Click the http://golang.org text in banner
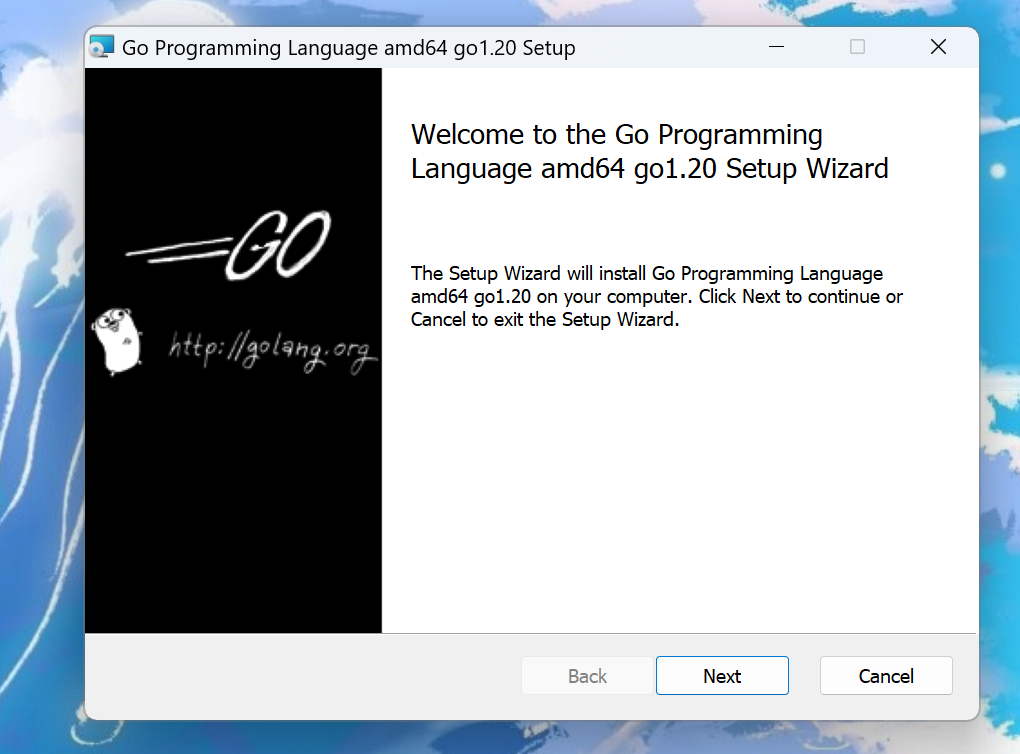Image resolution: width=1020 pixels, height=754 pixels. [x=273, y=352]
